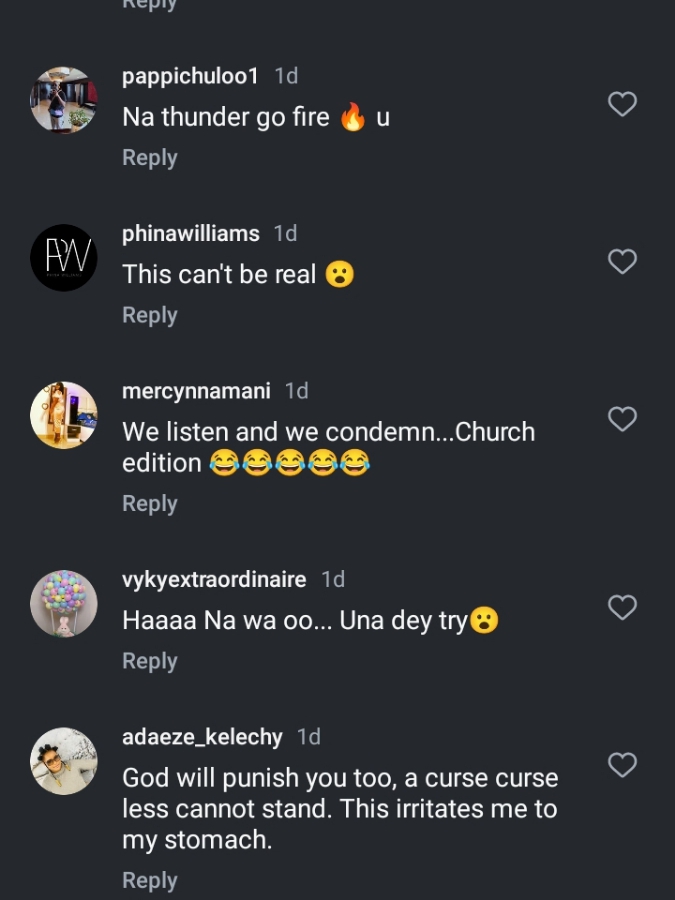Like pappichuloo1's comment with the heart
Viewport: 675px width, 900px height.
[622, 104]
